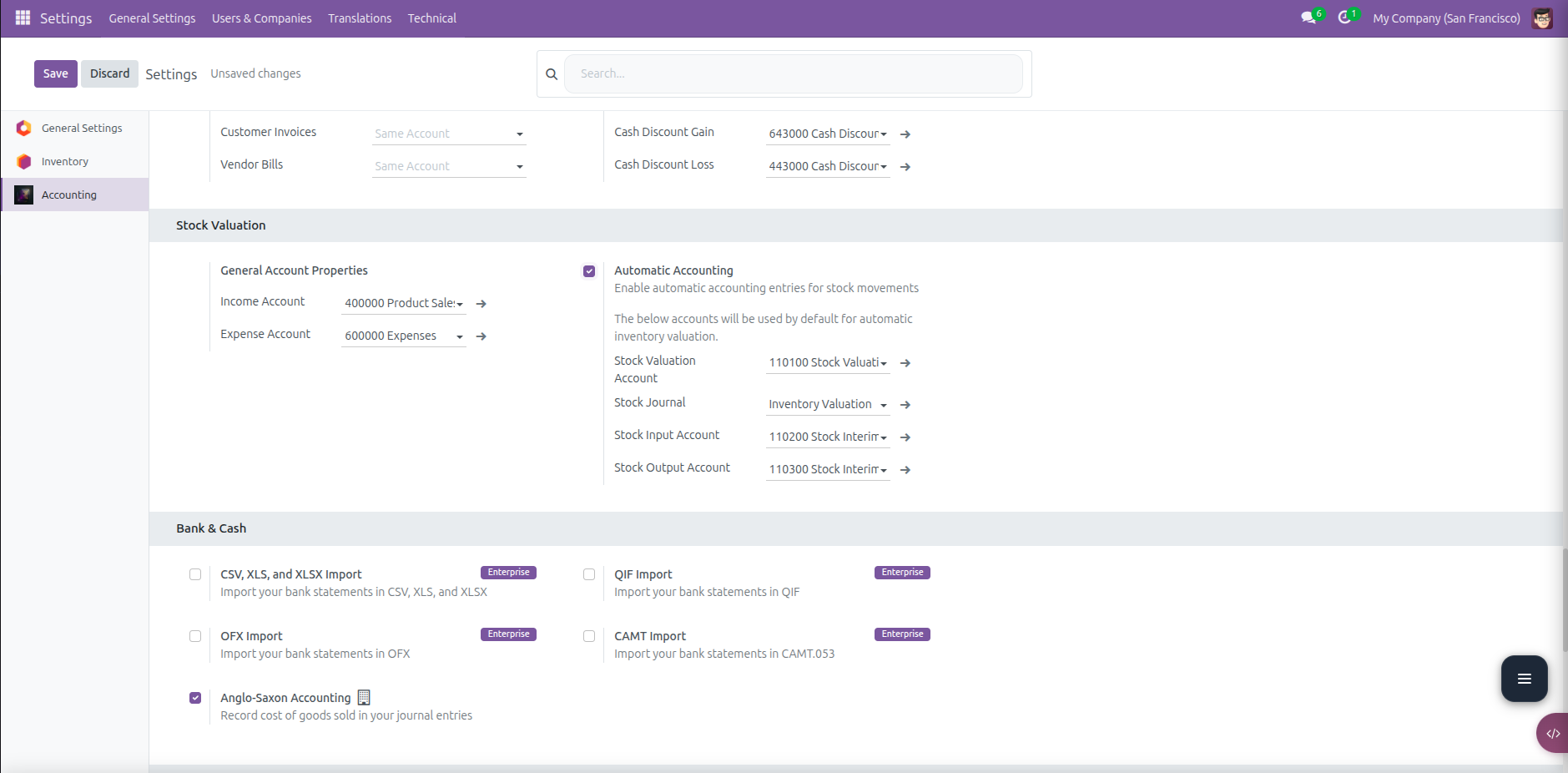Open Stock Journal record via arrow
Viewport: 1568px width, 773px height.
pyautogui.click(x=905, y=405)
